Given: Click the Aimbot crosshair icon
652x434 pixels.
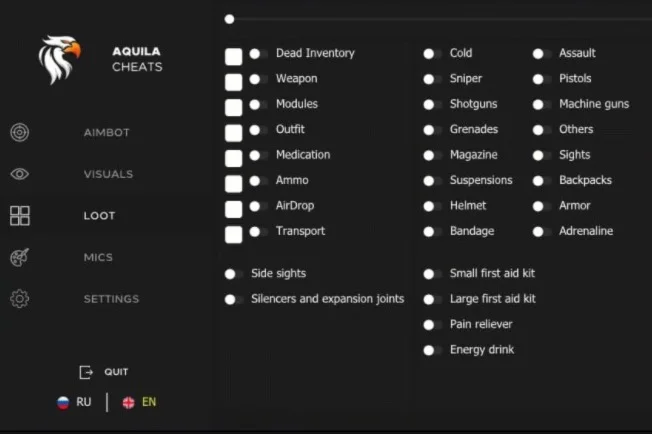Looking at the screenshot, I should click(19, 132).
